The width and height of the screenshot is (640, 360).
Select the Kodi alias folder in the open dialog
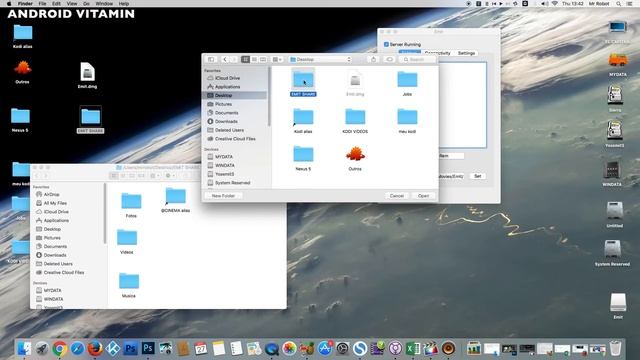point(303,120)
